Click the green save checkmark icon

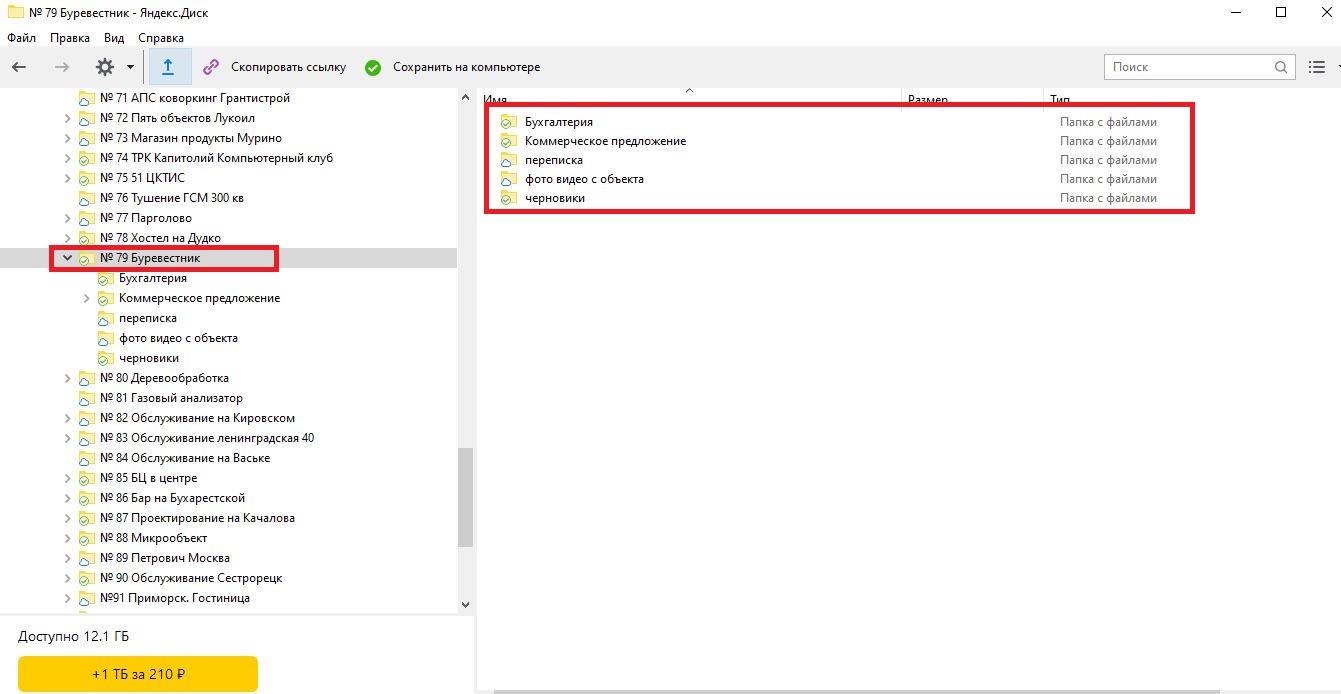click(373, 68)
